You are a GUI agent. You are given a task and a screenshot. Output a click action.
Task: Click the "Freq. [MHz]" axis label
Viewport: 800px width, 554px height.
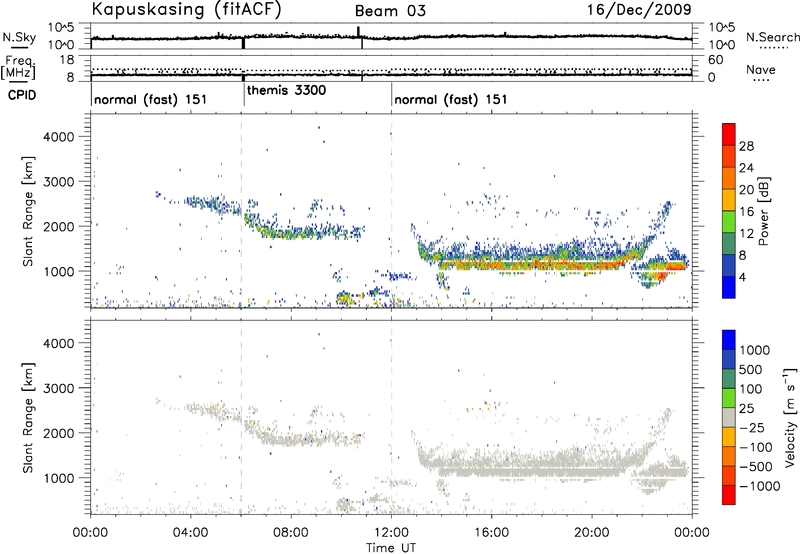click(x=18, y=68)
